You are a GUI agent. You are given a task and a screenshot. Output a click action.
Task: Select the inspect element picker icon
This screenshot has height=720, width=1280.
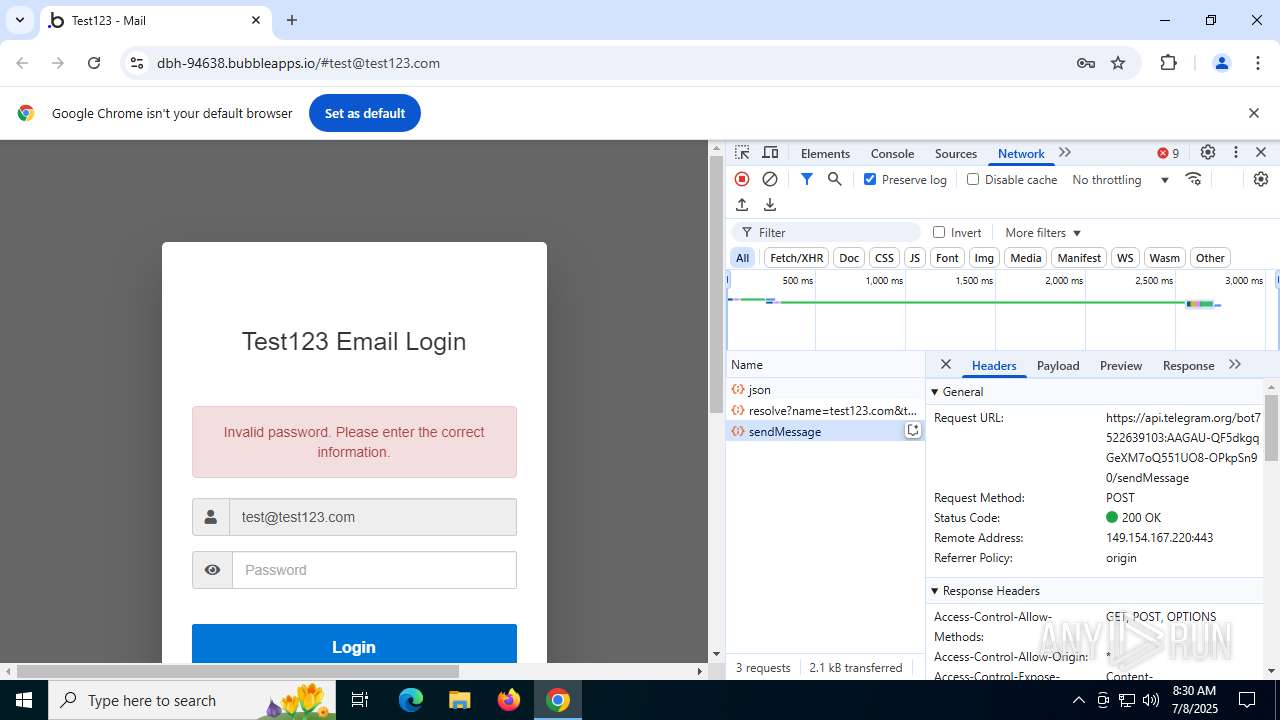pos(742,153)
